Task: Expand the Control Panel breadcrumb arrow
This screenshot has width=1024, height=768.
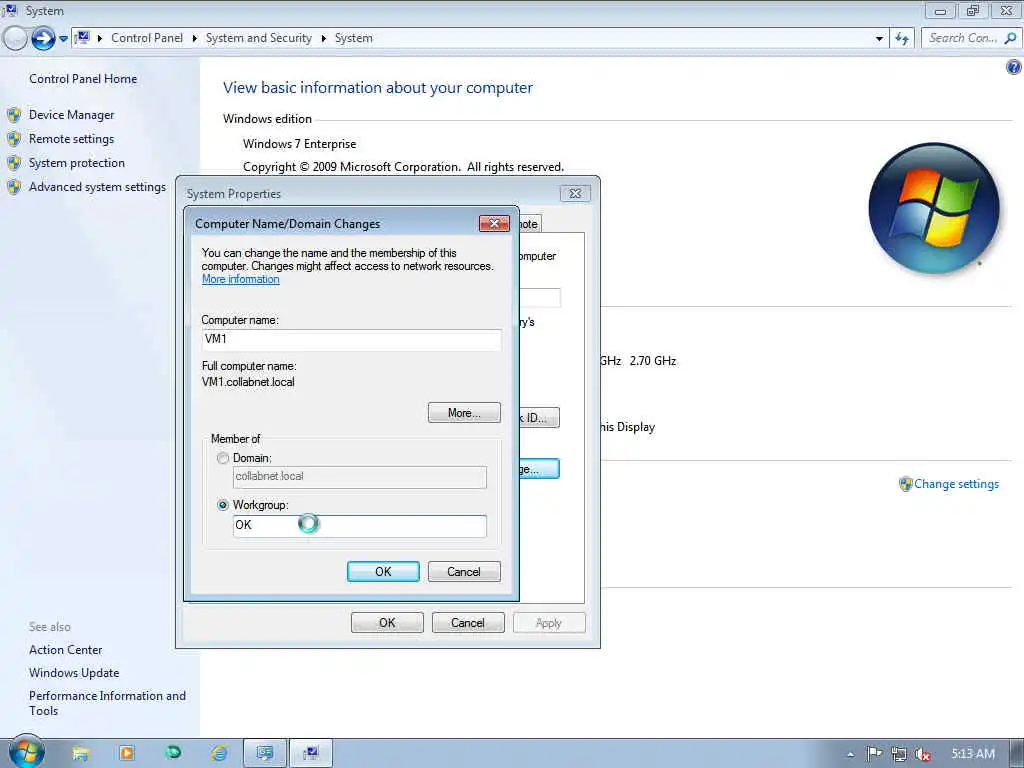Action: tap(195, 39)
